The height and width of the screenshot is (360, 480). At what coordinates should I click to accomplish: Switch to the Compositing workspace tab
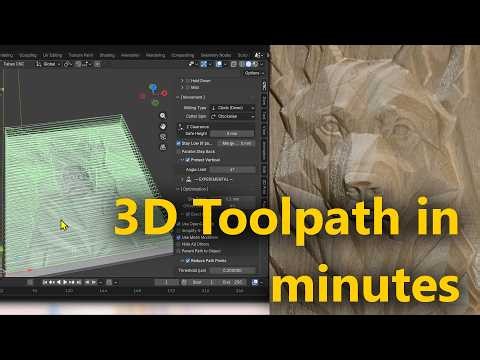(x=183, y=55)
